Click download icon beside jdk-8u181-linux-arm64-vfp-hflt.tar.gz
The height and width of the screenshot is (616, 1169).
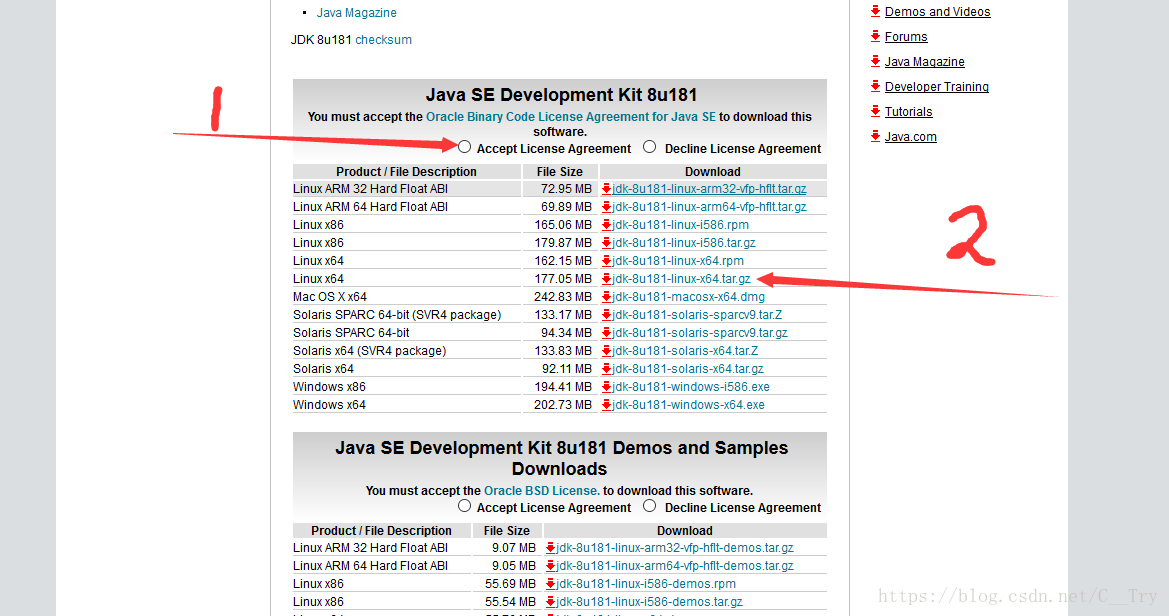607,207
